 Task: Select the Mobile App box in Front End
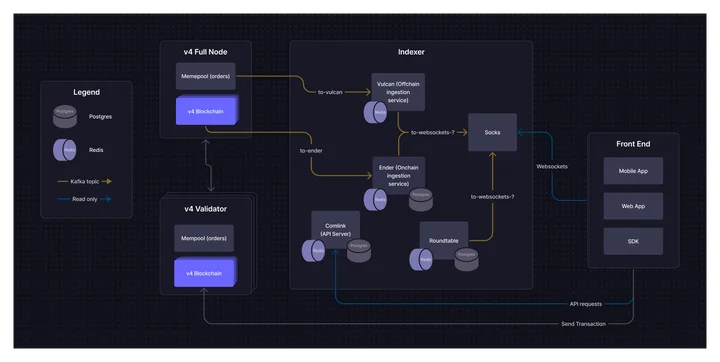click(633, 171)
